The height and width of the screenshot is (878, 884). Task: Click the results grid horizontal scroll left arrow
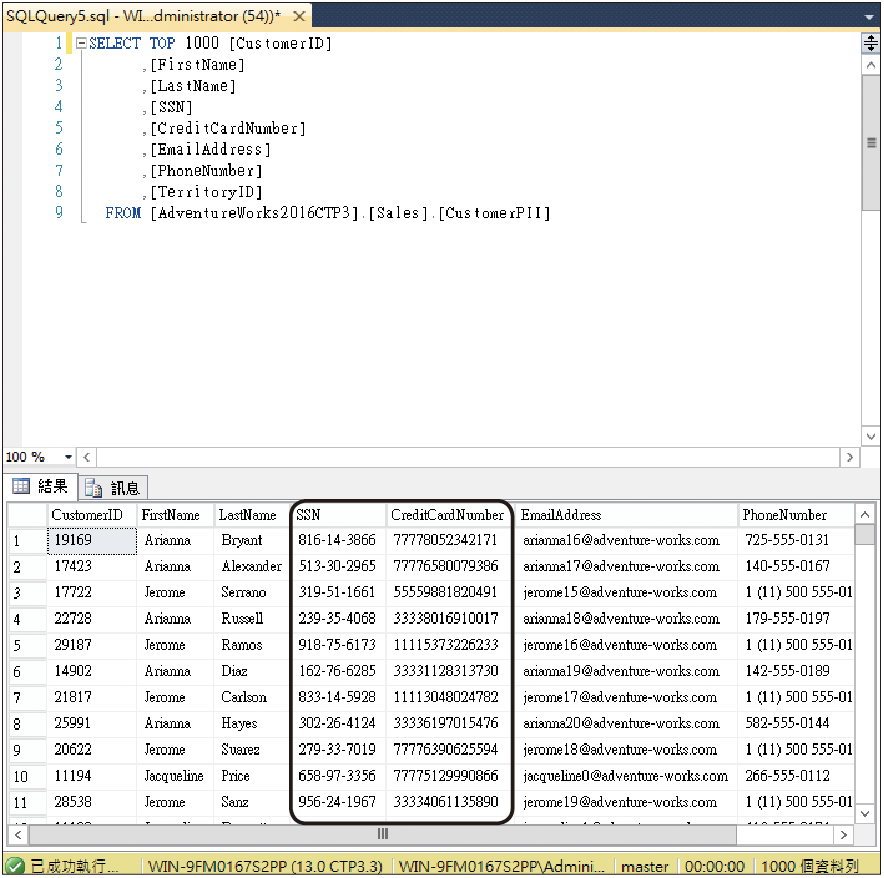(17, 835)
